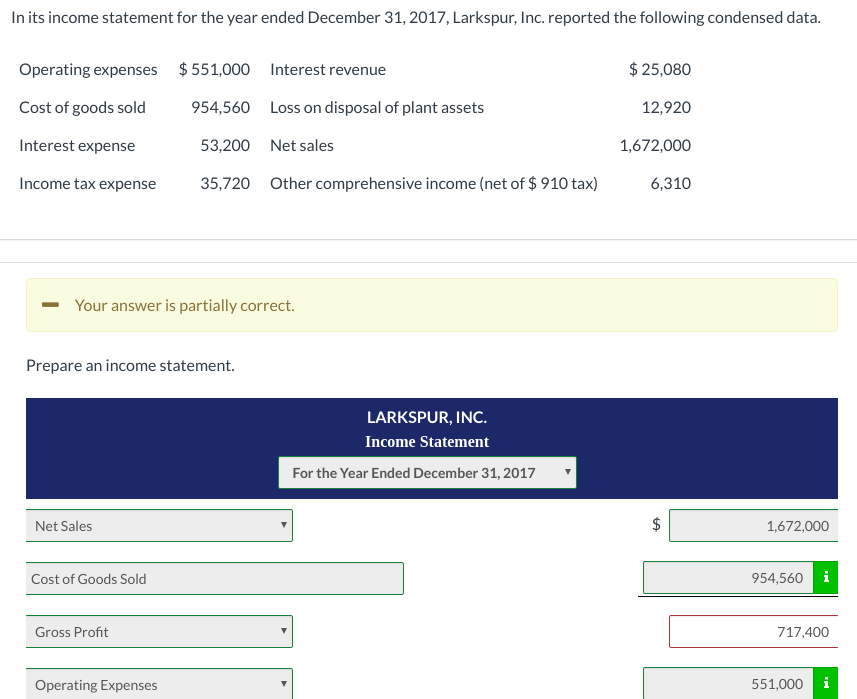This screenshot has width=857, height=699.
Task: Click the '954,560' data table value
Action: point(220,108)
